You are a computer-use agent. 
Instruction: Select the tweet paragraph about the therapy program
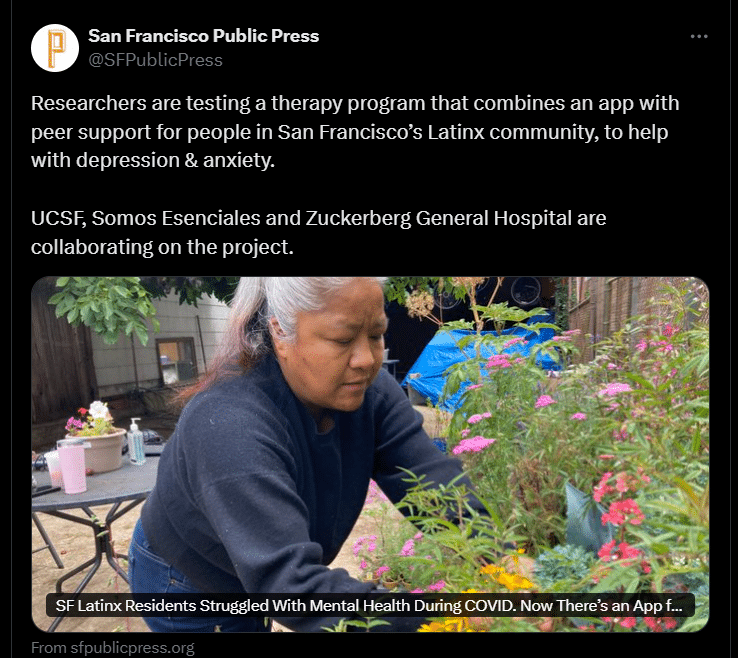[x=355, y=131]
